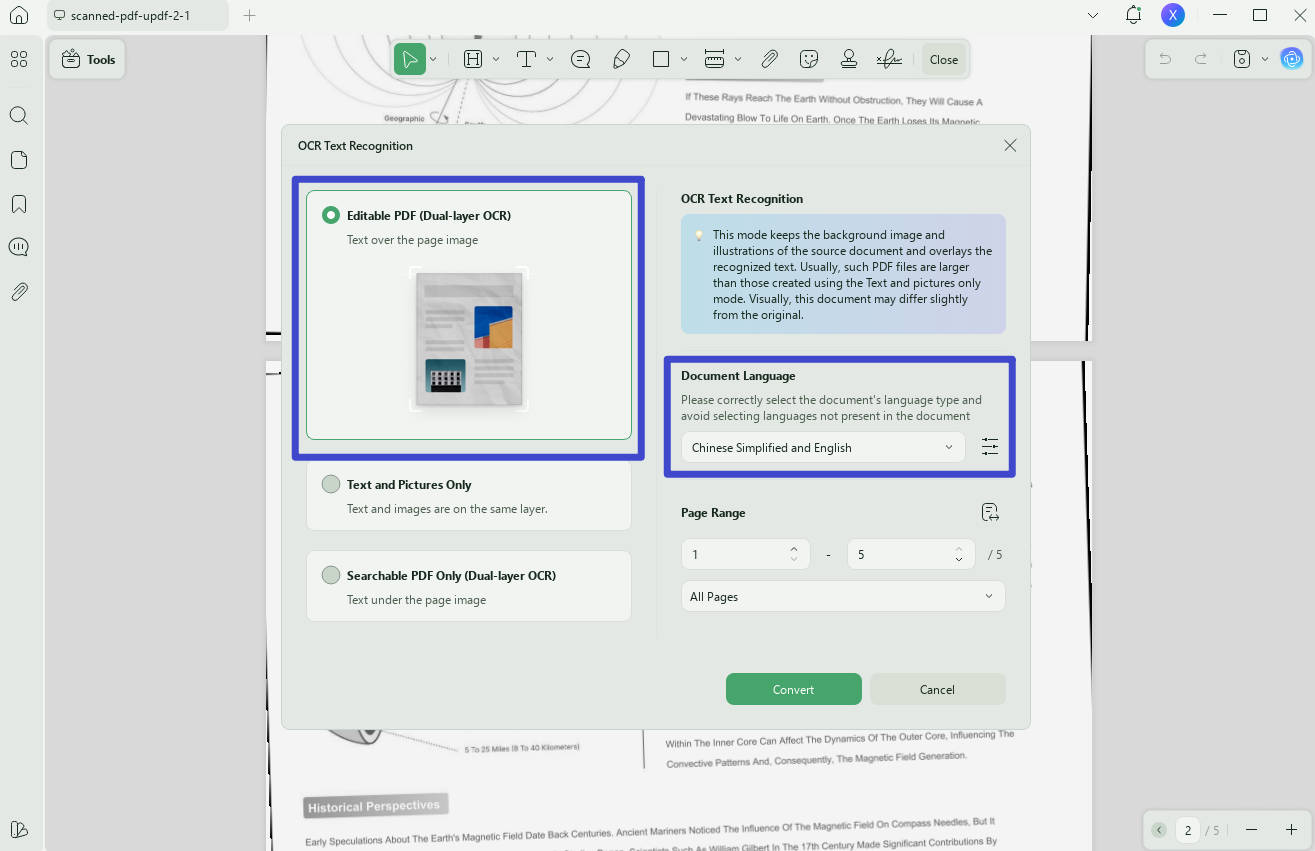Expand the highlight tool dropdown arrow
Screen dimensions: 1315x851
click(496, 59)
